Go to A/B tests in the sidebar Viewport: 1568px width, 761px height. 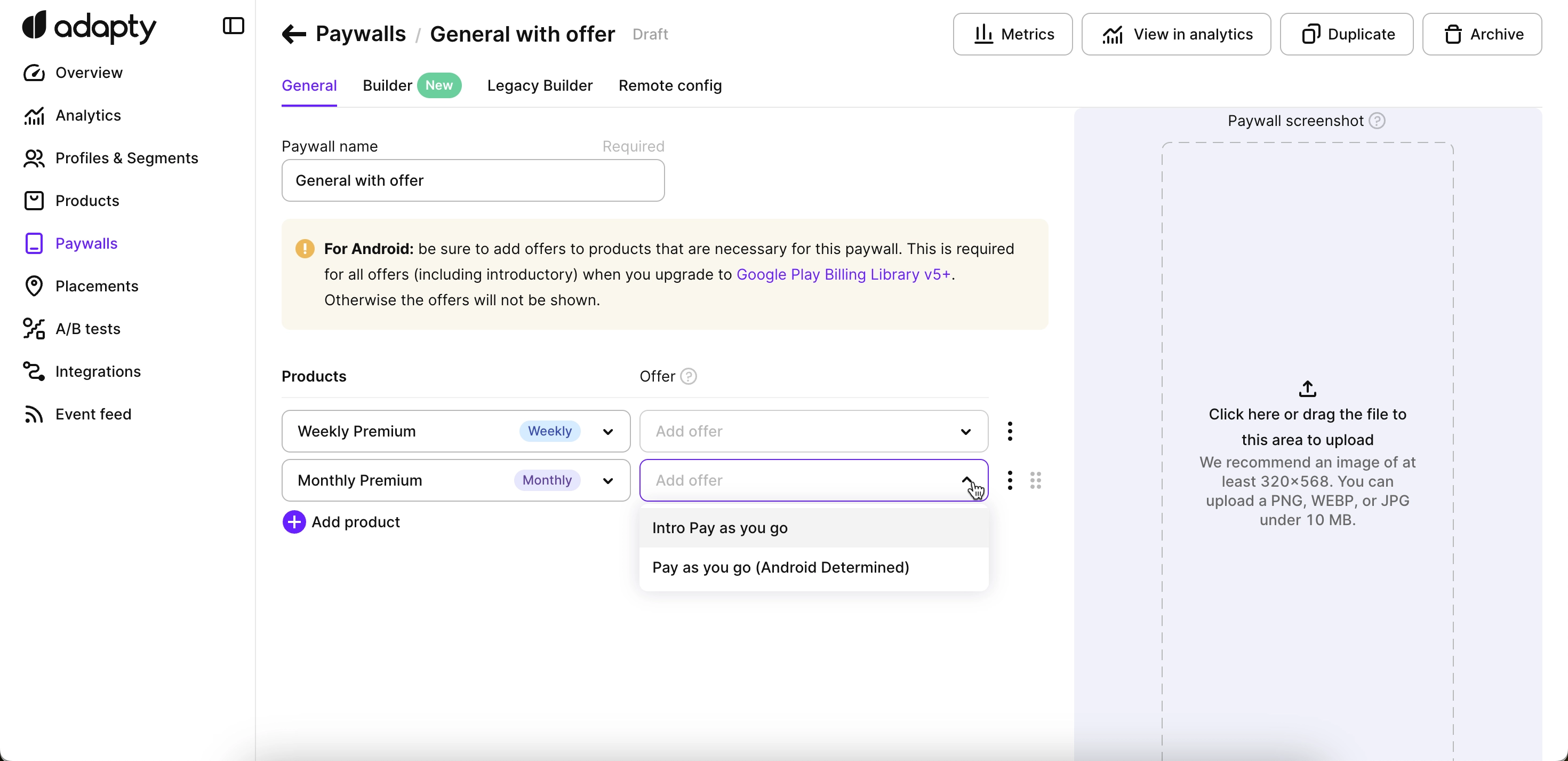click(87, 328)
